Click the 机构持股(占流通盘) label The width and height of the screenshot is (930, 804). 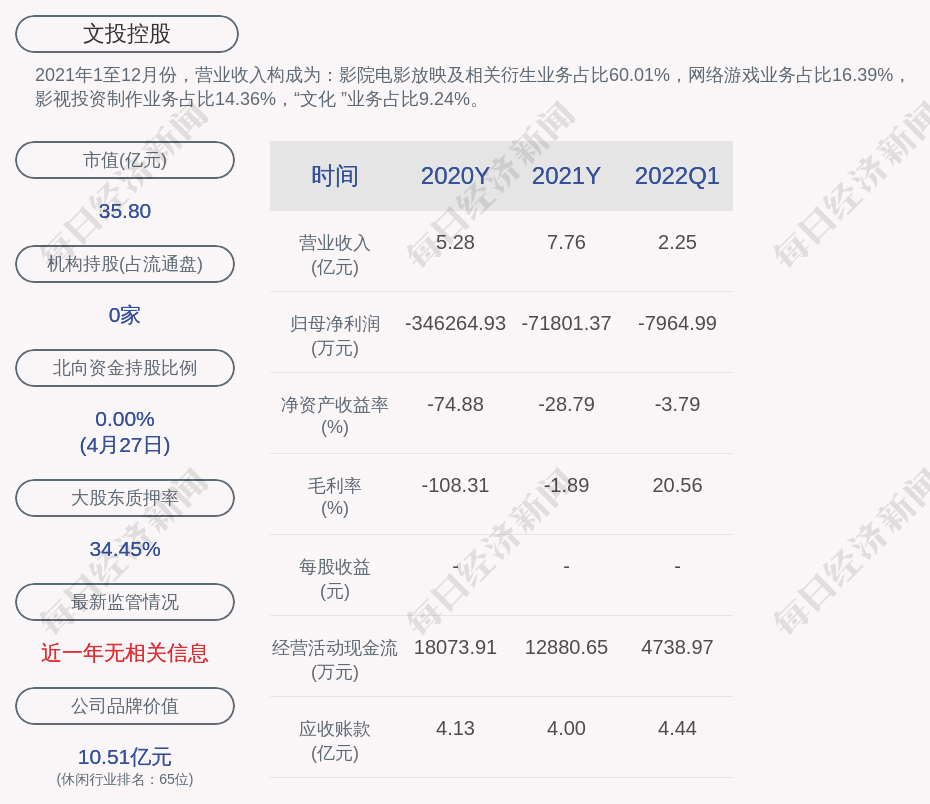tap(125, 264)
